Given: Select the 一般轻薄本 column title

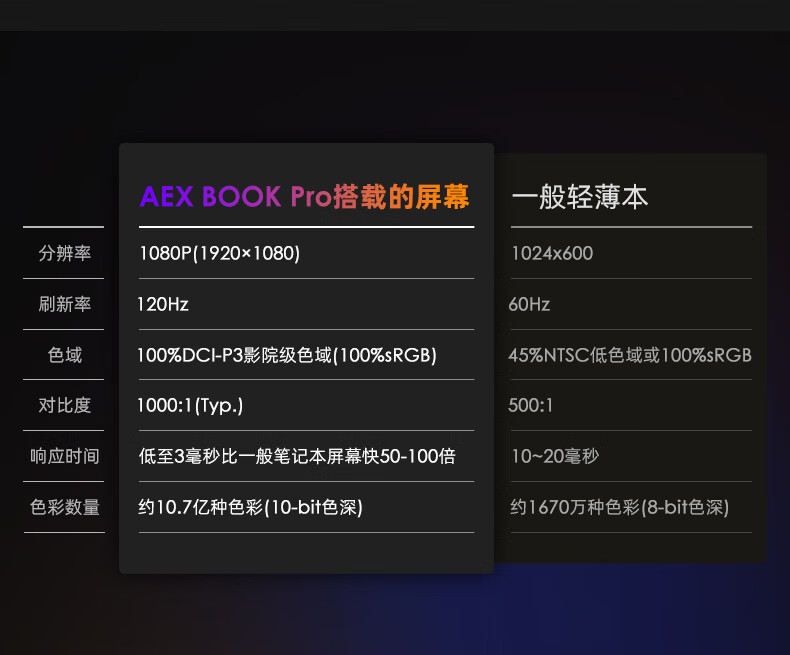Looking at the screenshot, I should click(580, 196).
